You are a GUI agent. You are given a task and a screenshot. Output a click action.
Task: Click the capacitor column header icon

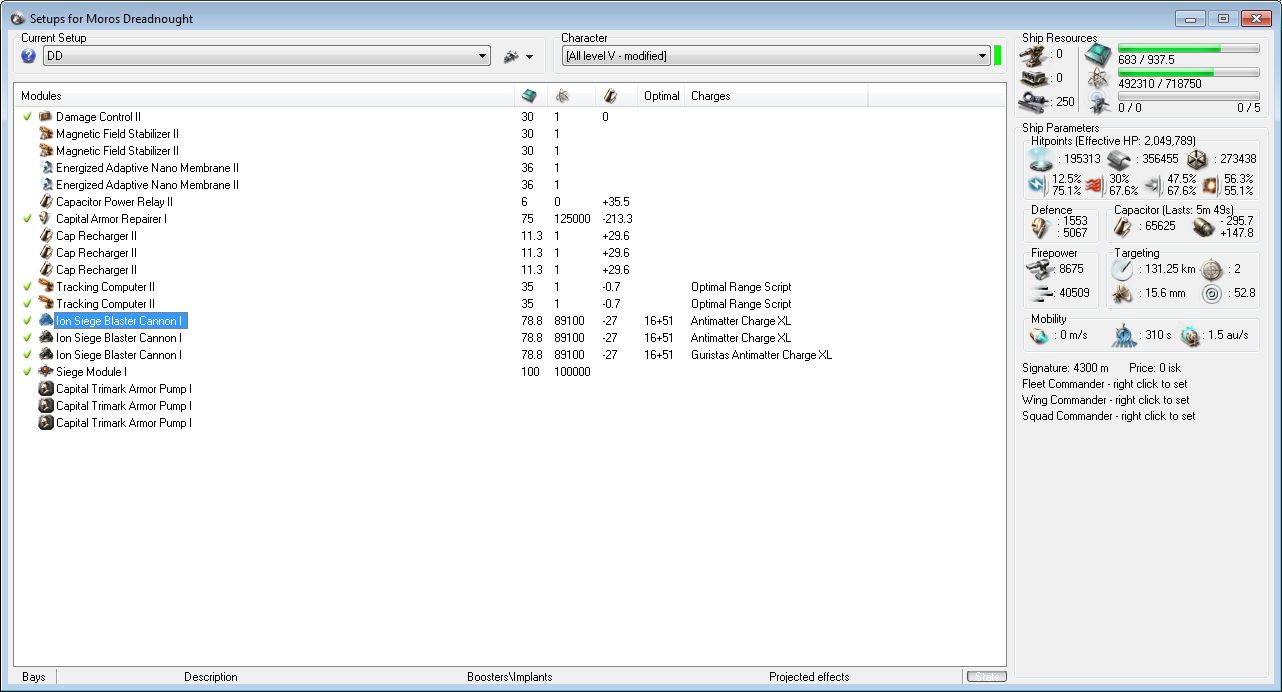(611, 96)
